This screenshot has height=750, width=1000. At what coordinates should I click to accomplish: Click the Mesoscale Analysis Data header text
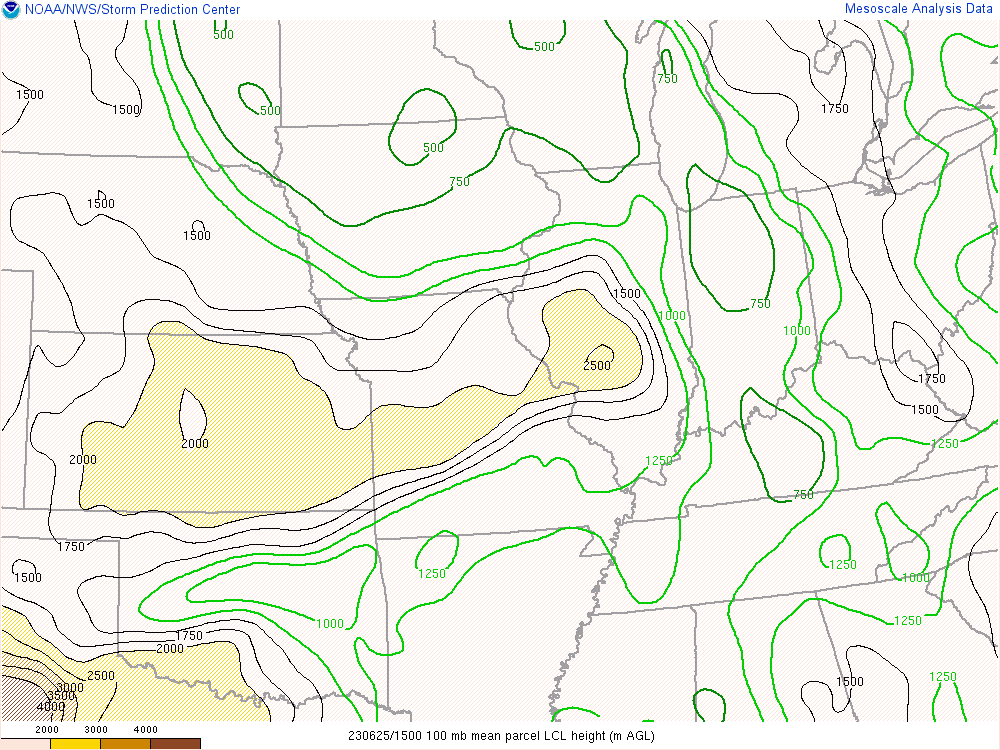[920, 8]
